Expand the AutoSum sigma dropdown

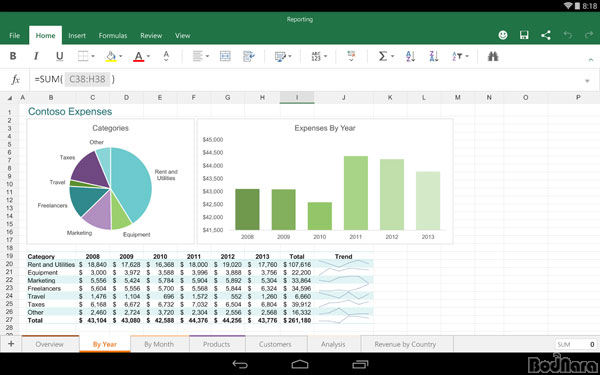[x=392, y=57]
